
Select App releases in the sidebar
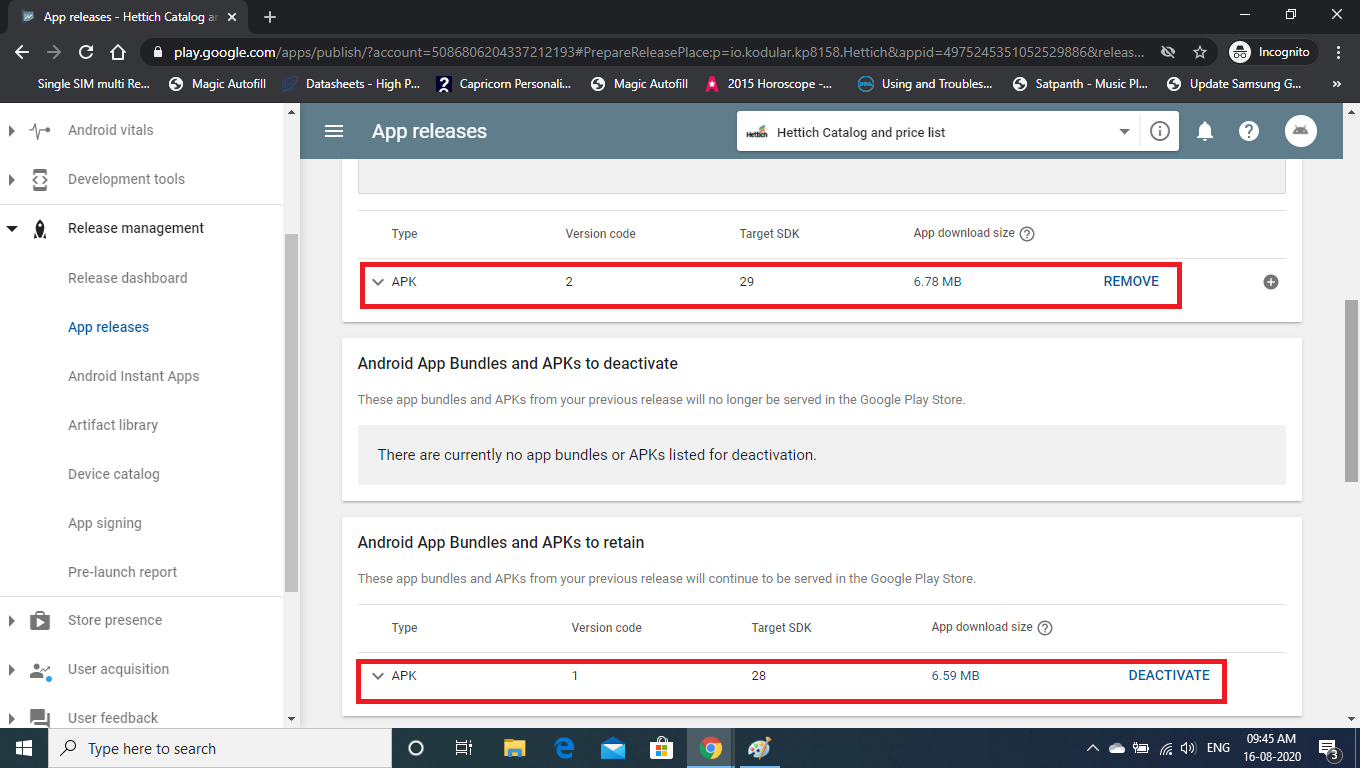click(x=108, y=327)
